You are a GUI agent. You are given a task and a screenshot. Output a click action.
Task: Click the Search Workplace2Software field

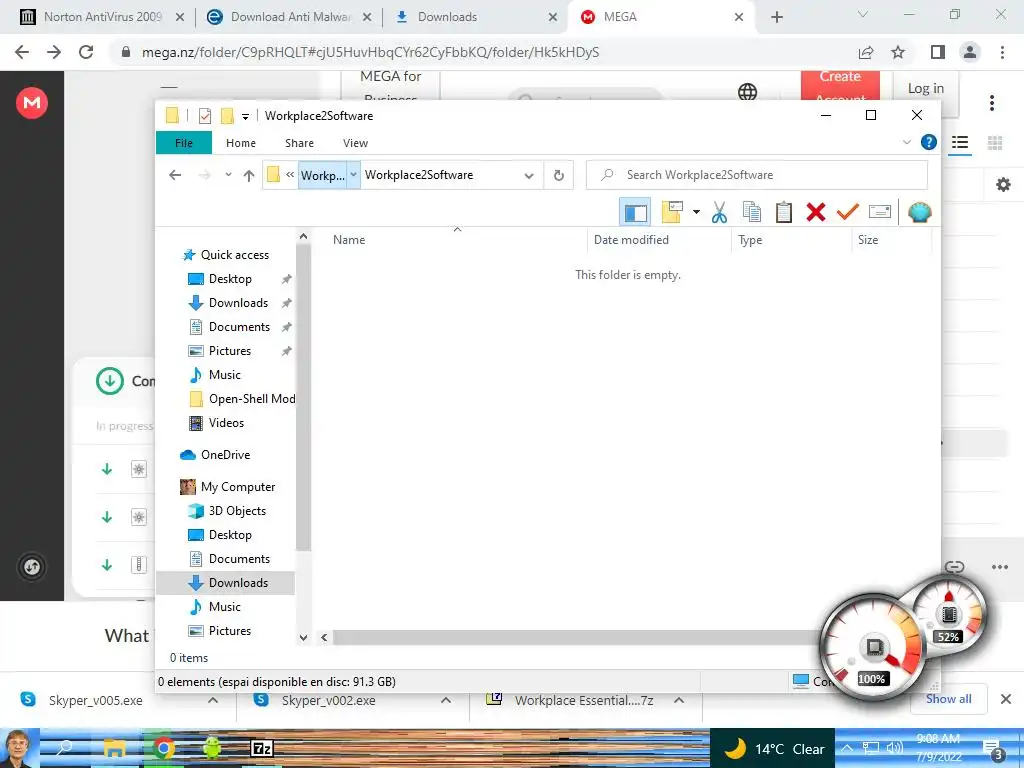pyautogui.click(x=756, y=175)
